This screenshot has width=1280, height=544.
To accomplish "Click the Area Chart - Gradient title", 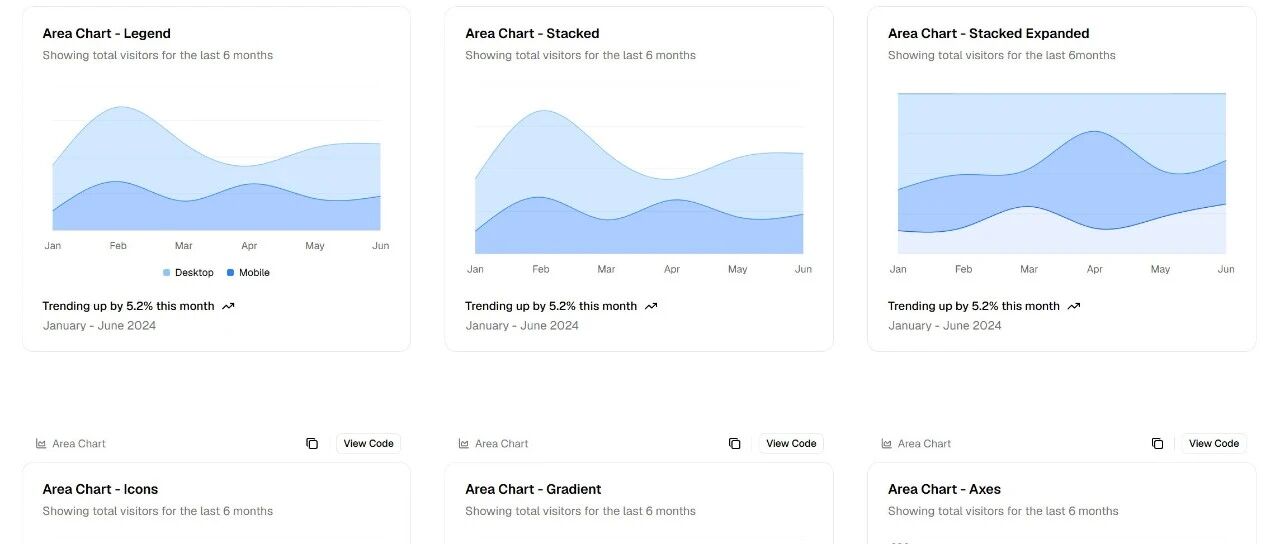I will 533,489.
